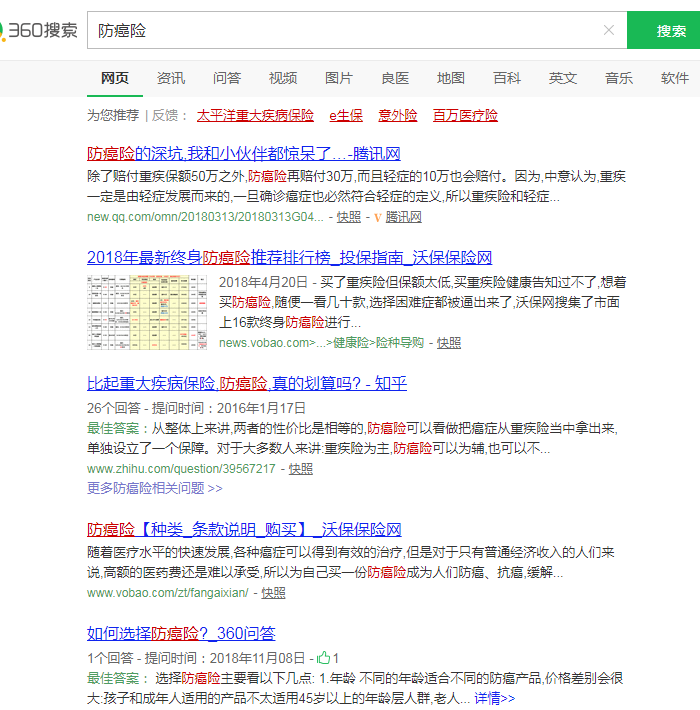The height and width of the screenshot is (710, 700).
Task: Click the comparison table thumbnail
Action: (x=147, y=312)
